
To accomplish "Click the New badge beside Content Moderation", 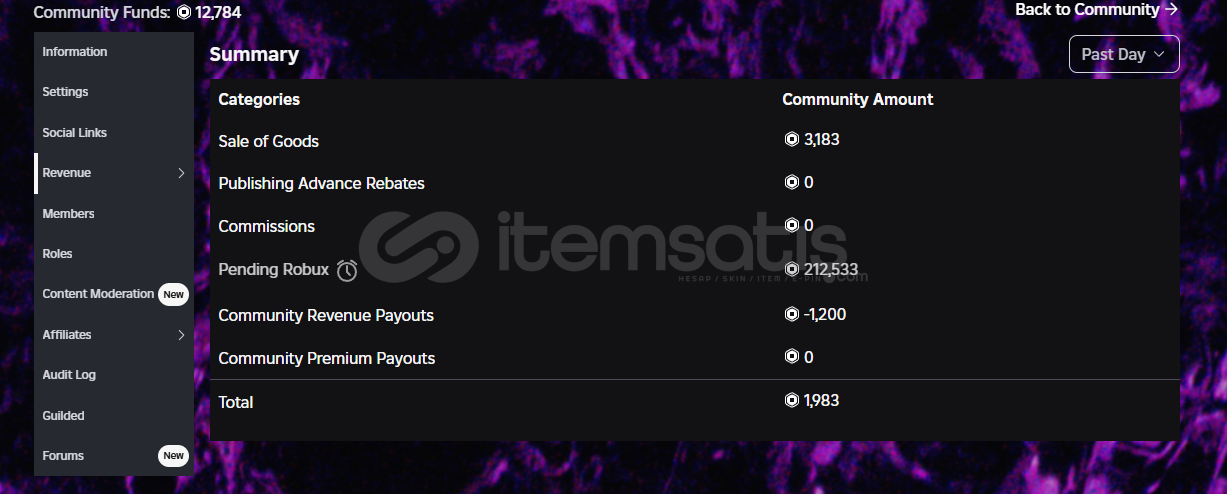I will tap(174, 294).
